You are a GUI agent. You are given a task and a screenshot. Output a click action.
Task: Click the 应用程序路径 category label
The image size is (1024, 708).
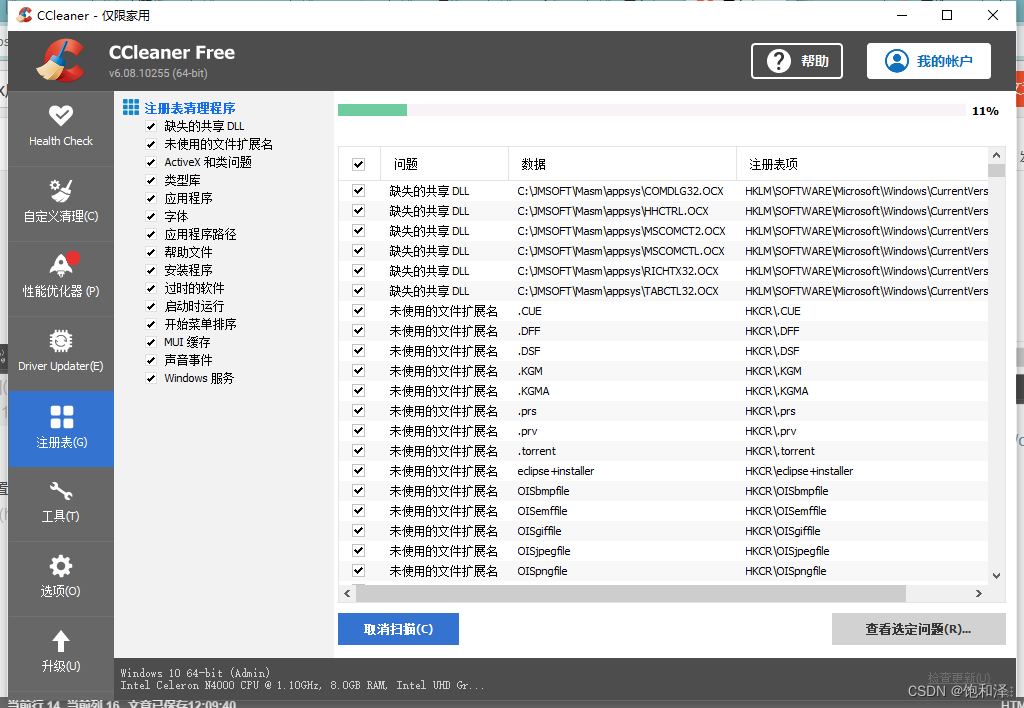tap(200, 234)
